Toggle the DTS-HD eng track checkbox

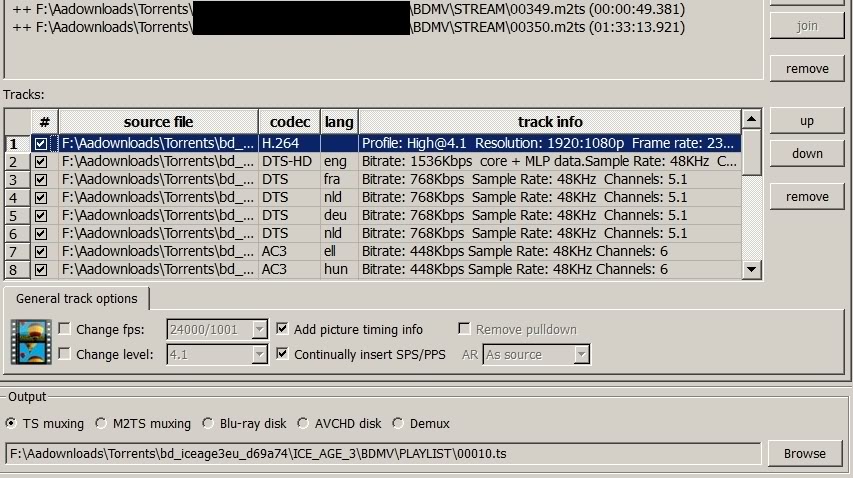[x=41, y=162]
